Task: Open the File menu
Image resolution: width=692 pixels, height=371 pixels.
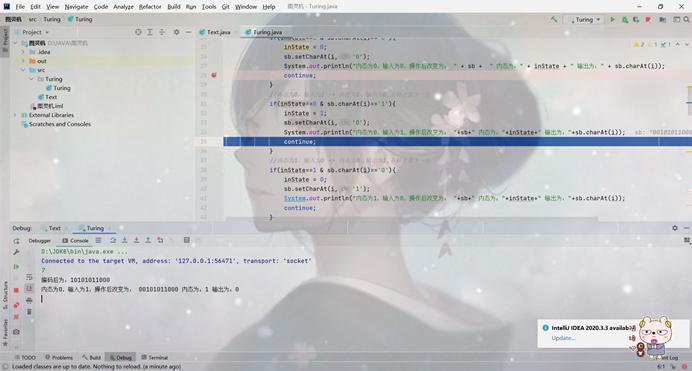Action: [20, 7]
